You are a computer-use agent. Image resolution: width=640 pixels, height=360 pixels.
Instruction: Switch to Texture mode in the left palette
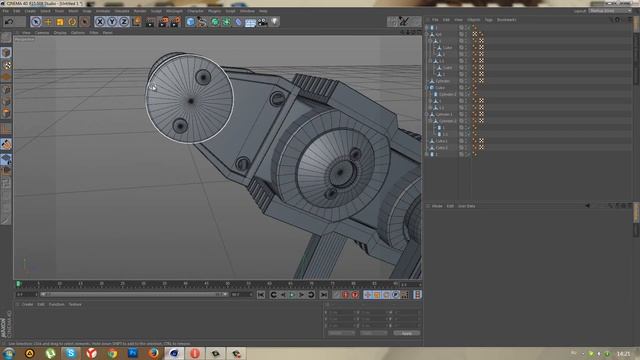6,65
